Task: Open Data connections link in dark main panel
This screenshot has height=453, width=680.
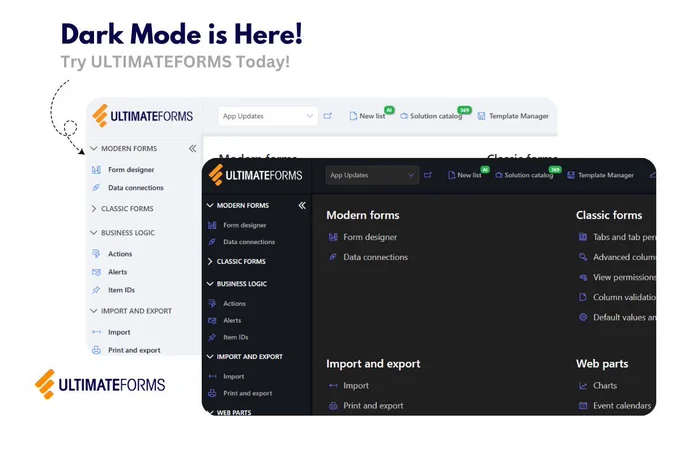Action: [x=376, y=257]
